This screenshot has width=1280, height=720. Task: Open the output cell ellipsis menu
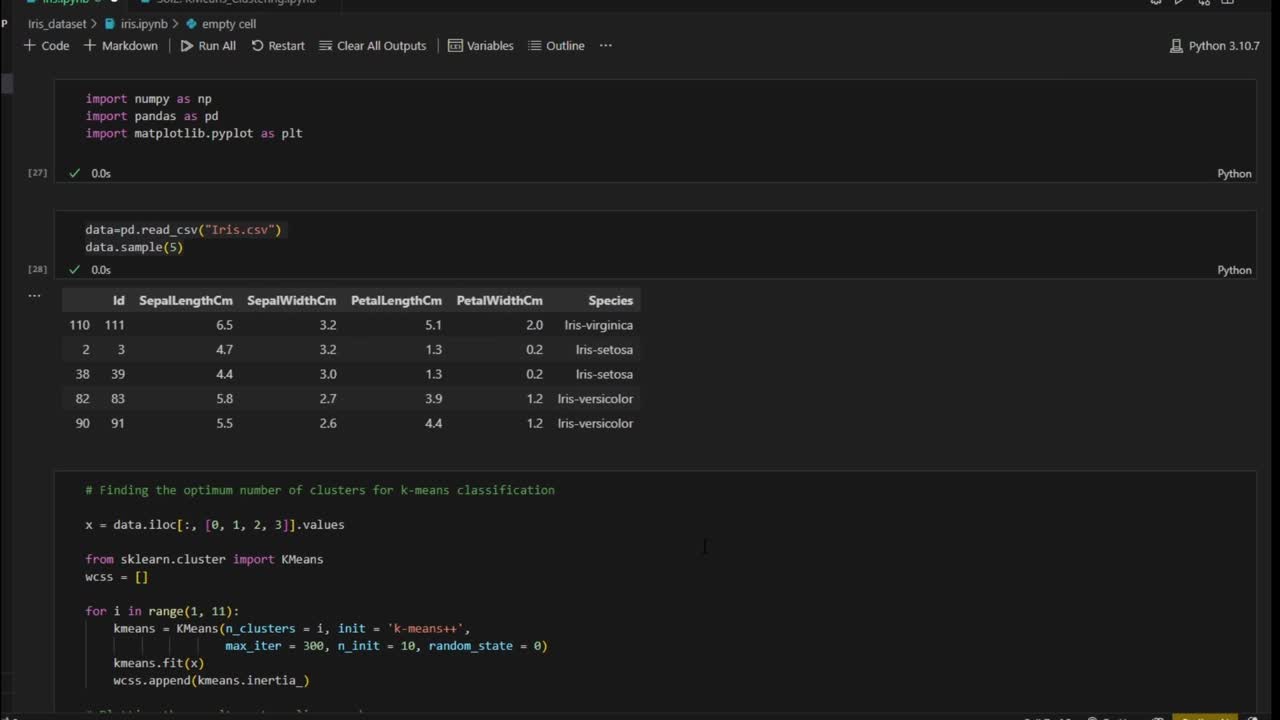pos(34,295)
